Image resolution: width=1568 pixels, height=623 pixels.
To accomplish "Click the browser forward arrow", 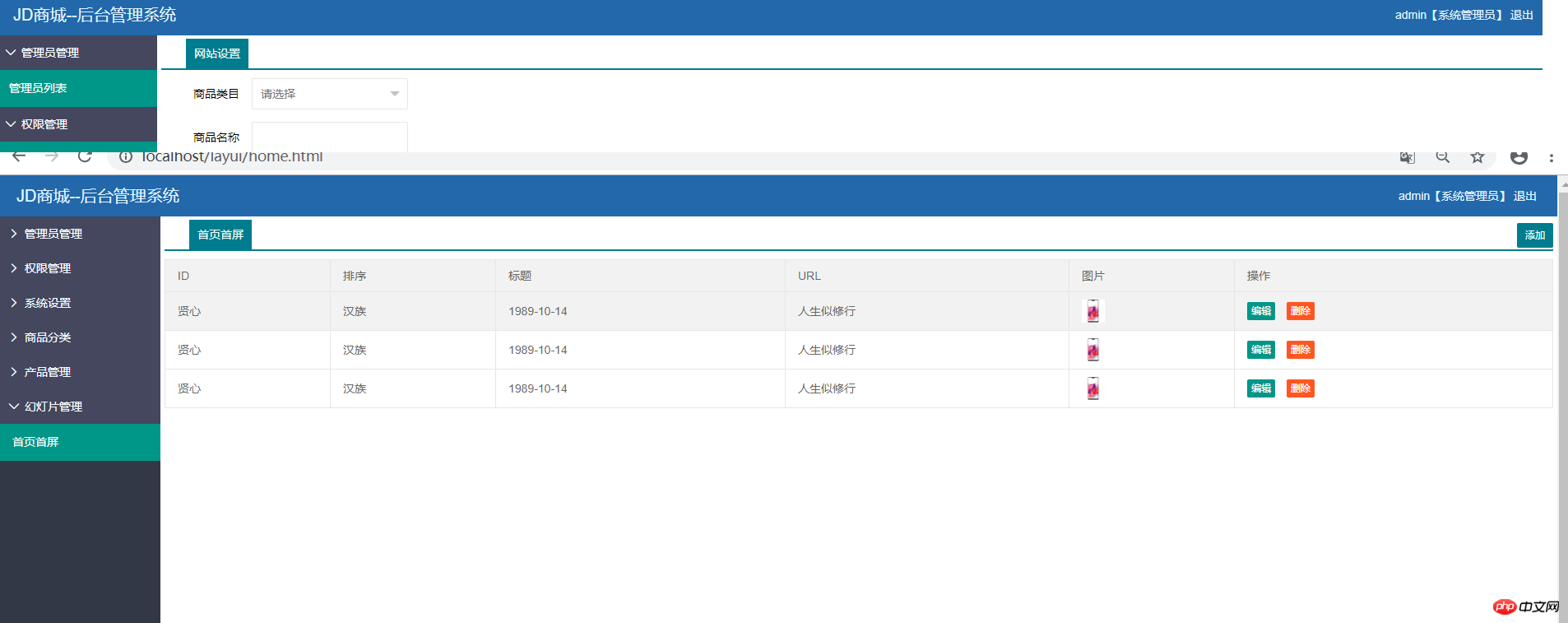I will coord(52,156).
